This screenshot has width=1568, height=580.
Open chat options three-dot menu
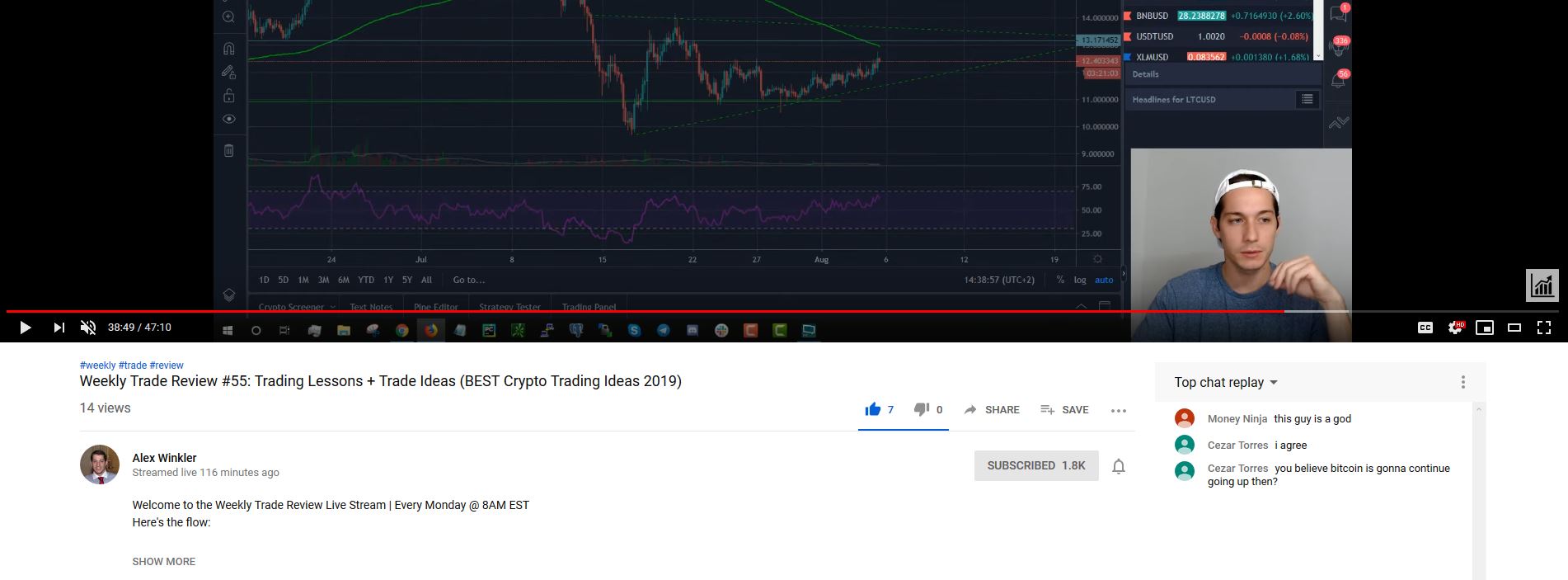coord(1462,382)
